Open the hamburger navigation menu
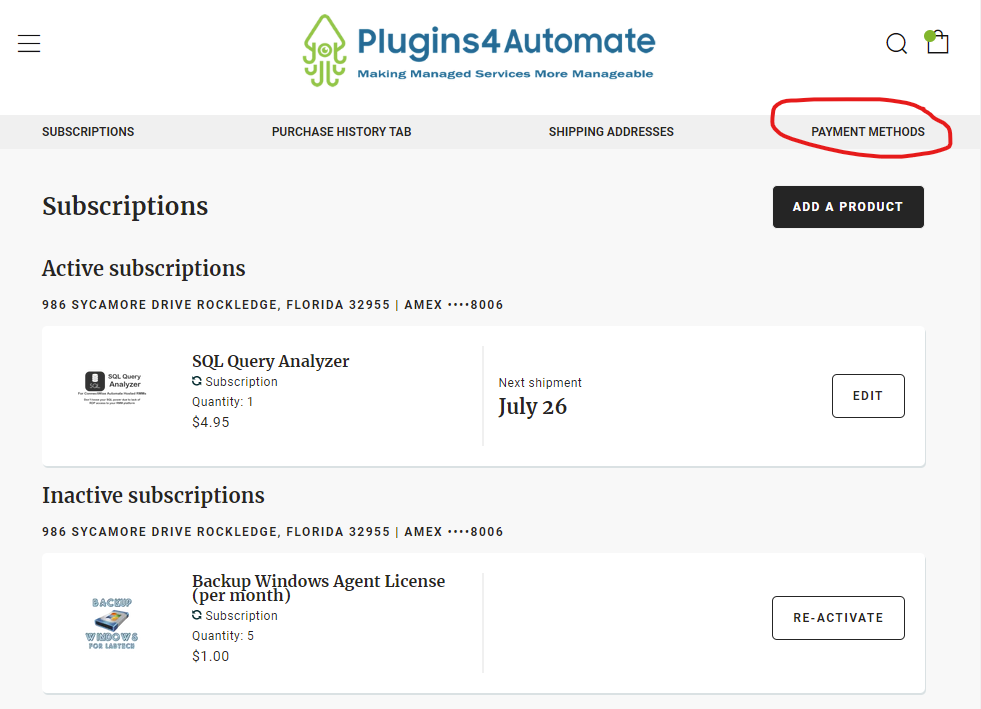Image resolution: width=981 pixels, height=709 pixels. (x=29, y=43)
